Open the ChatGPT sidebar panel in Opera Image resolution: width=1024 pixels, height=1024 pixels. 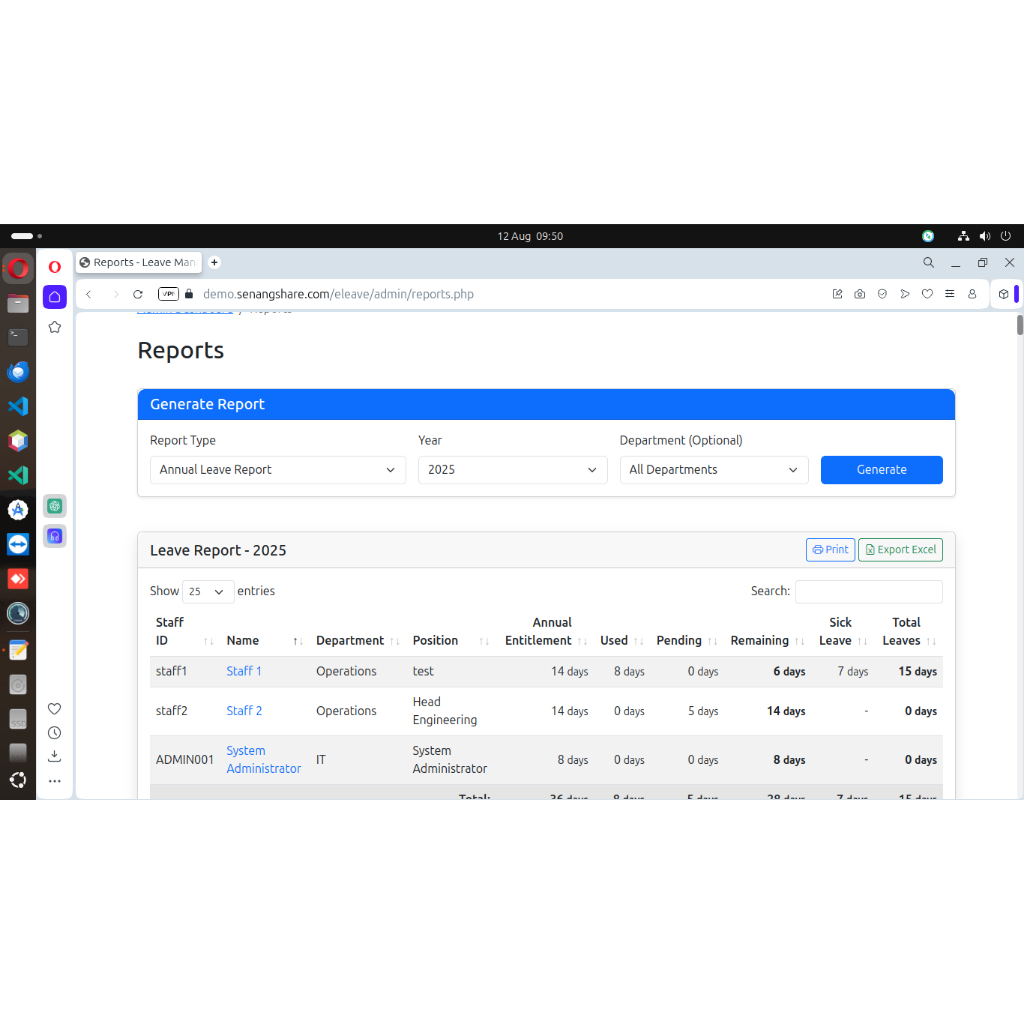55,506
